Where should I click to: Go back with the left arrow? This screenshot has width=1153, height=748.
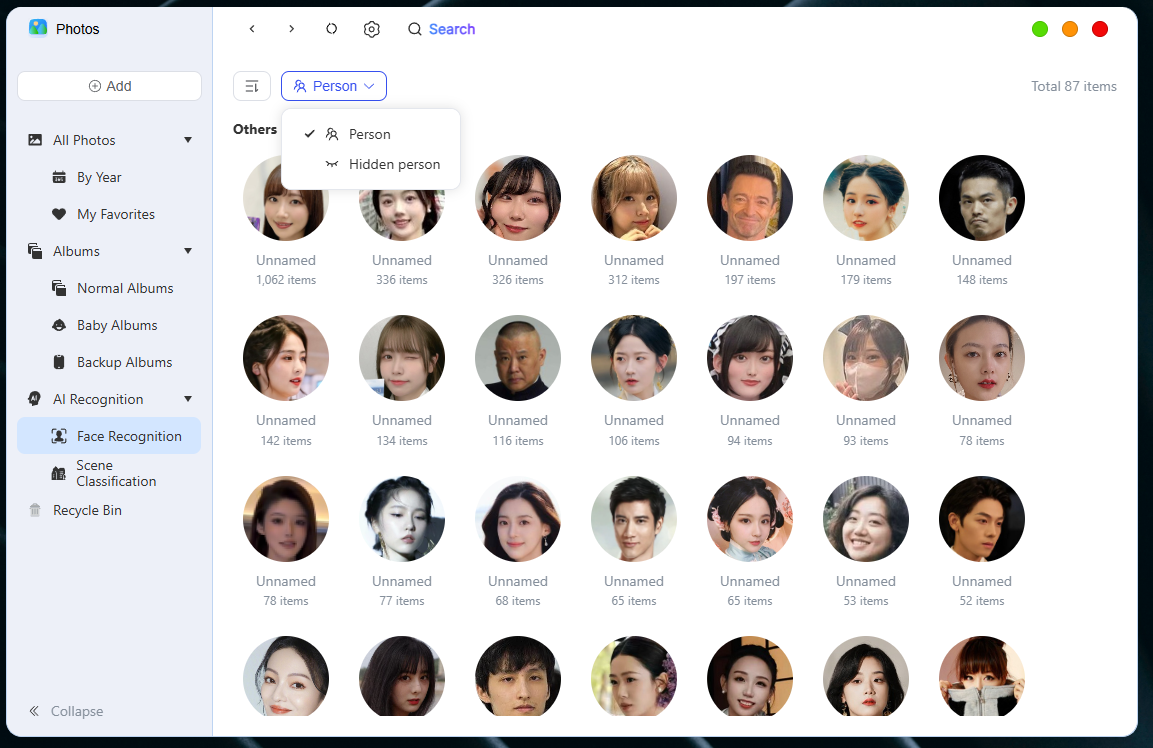[x=252, y=29]
